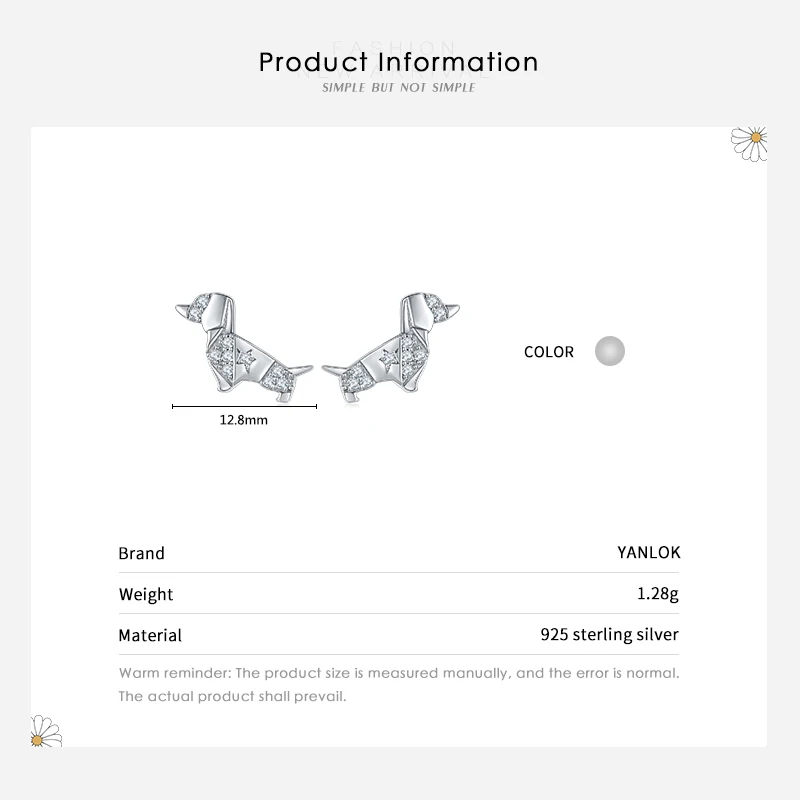Viewport: 800px width, 800px height.
Task: Pick the silver color swatch
Action: click(609, 351)
